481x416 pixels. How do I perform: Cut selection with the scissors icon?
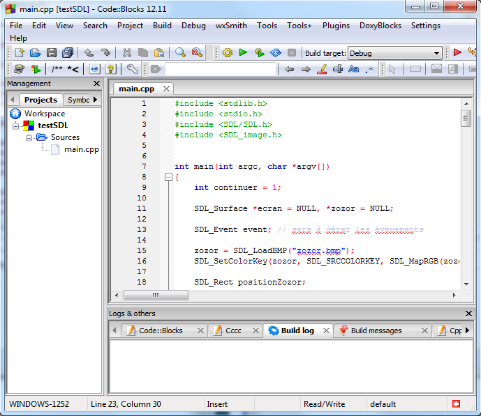127,53
